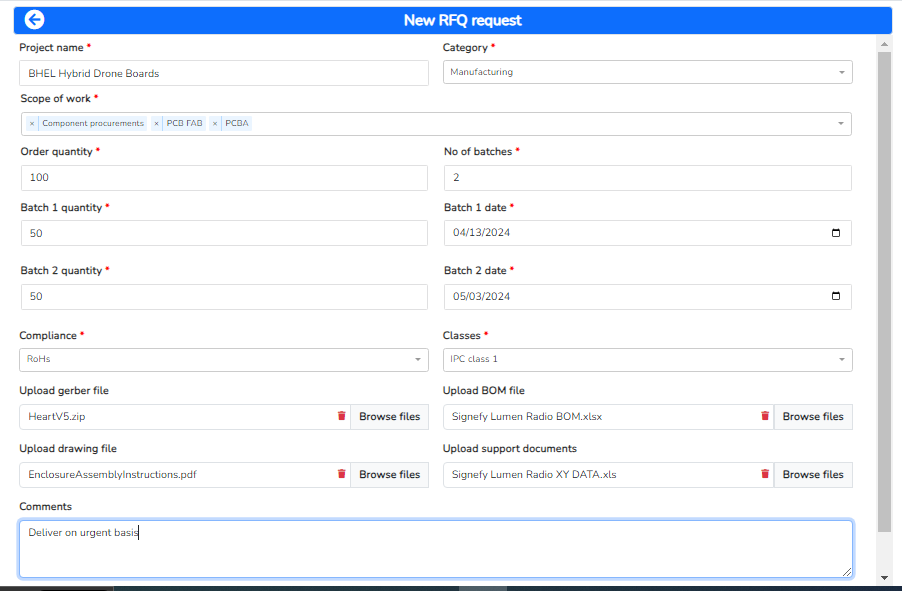Delete the HeartV5.zip gerber file
902x591 pixels.
(x=341, y=417)
